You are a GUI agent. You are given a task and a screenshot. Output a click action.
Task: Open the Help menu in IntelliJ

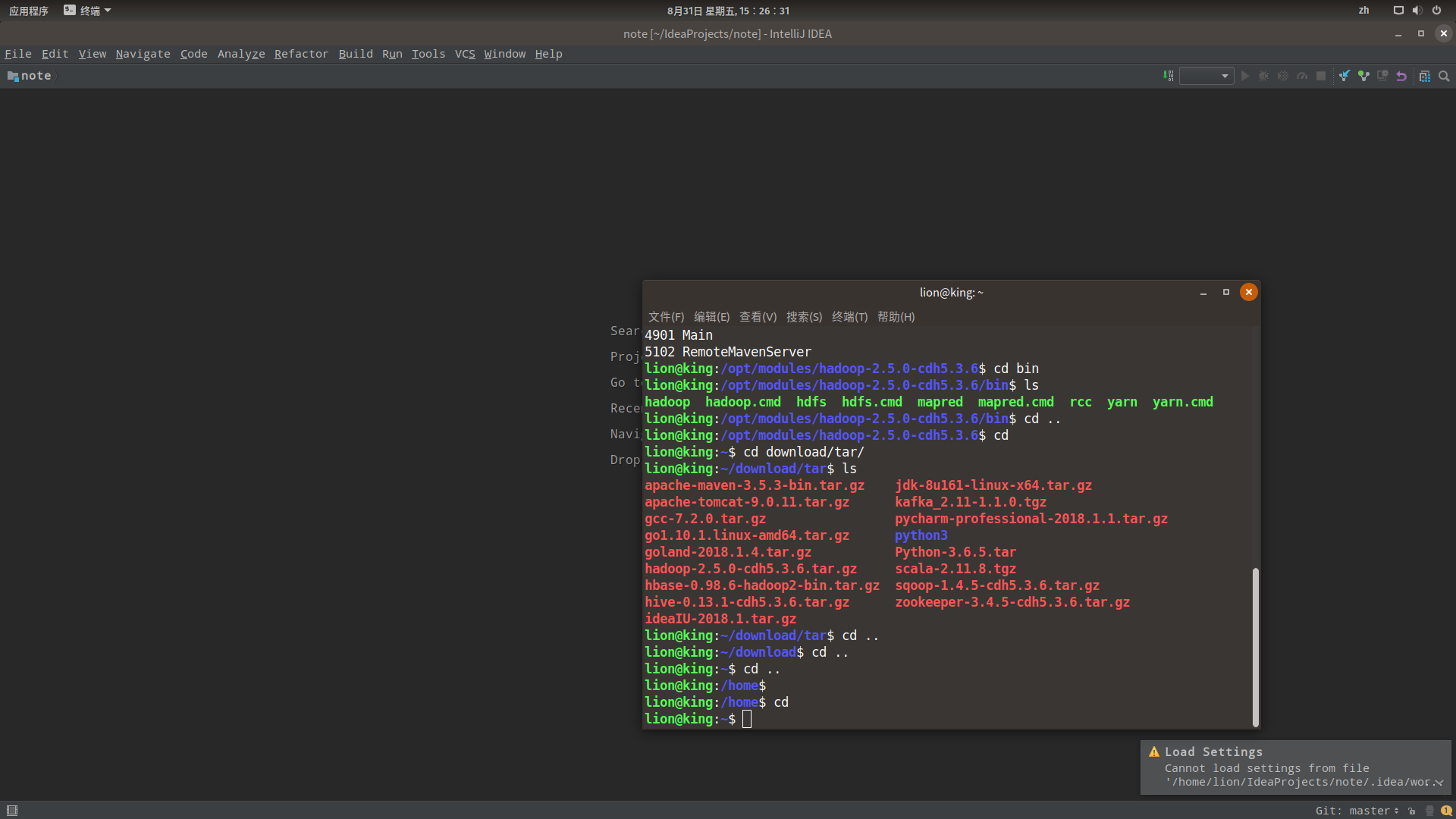[x=548, y=54]
